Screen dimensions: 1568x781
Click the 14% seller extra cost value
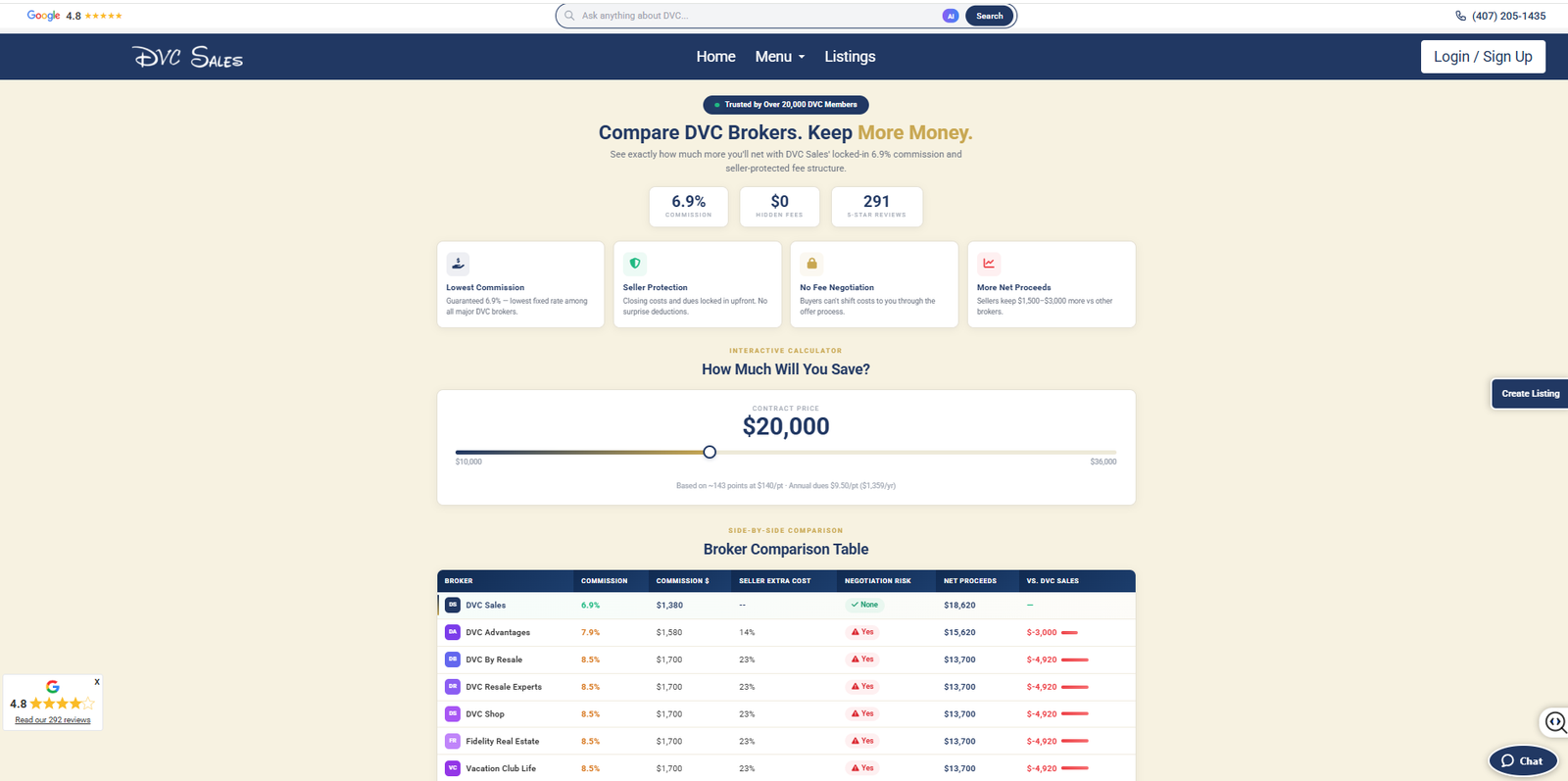(747, 633)
